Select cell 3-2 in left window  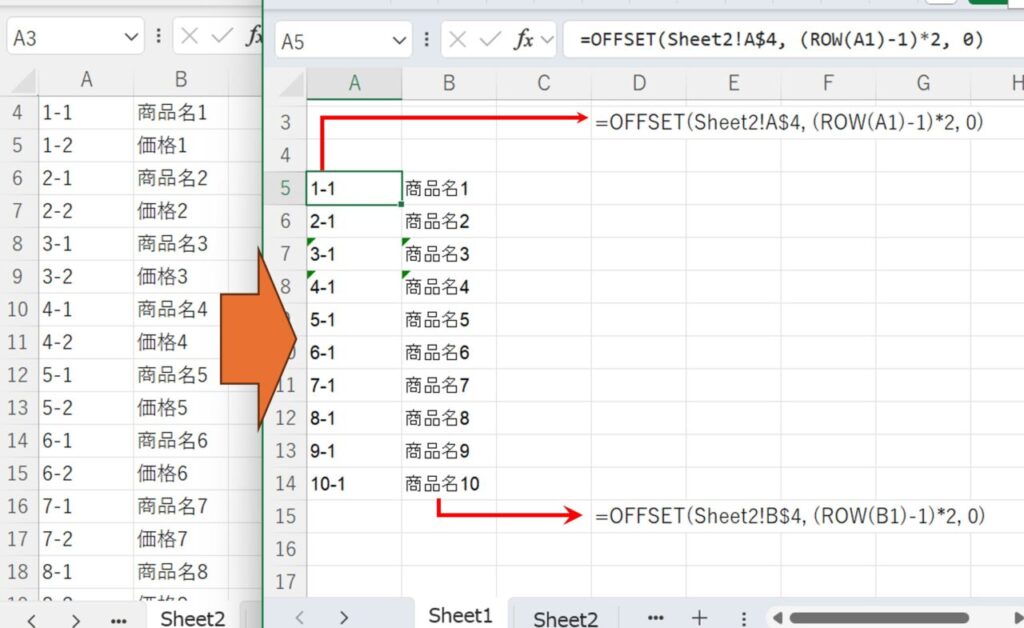[x=86, y=276]
